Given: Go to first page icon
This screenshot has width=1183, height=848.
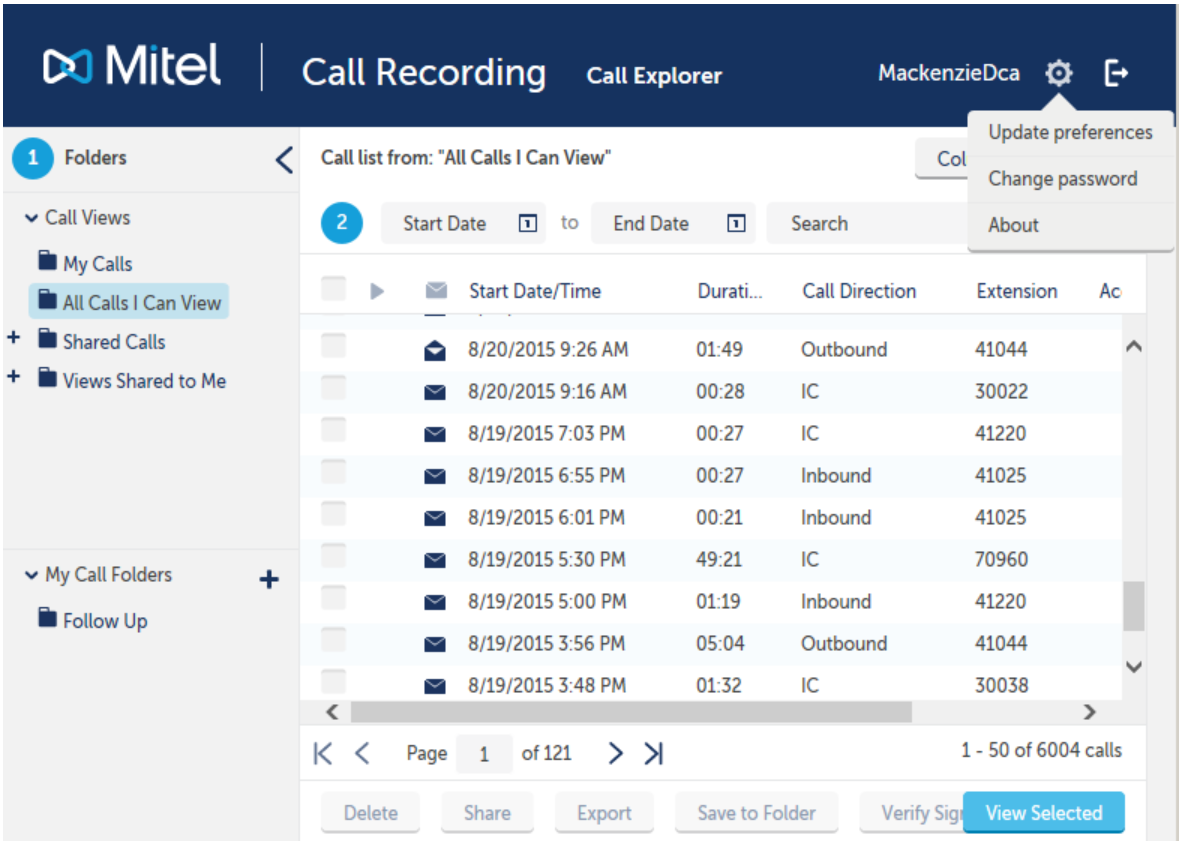Looking at the screenshot, I should tap(323, 753).
